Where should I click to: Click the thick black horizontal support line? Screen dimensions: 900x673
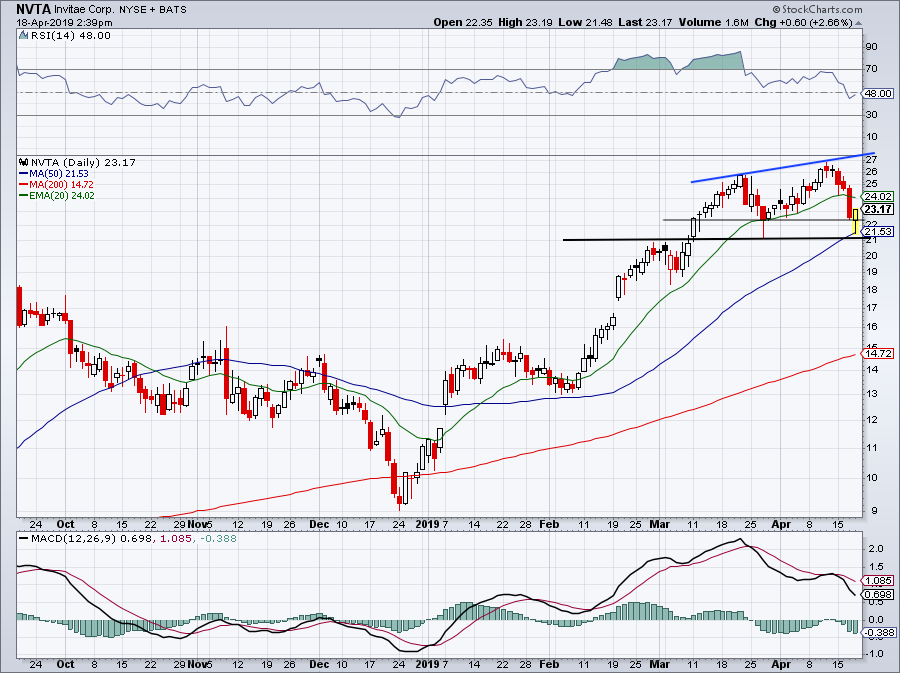pyautogui.click(x=712, y=239)
